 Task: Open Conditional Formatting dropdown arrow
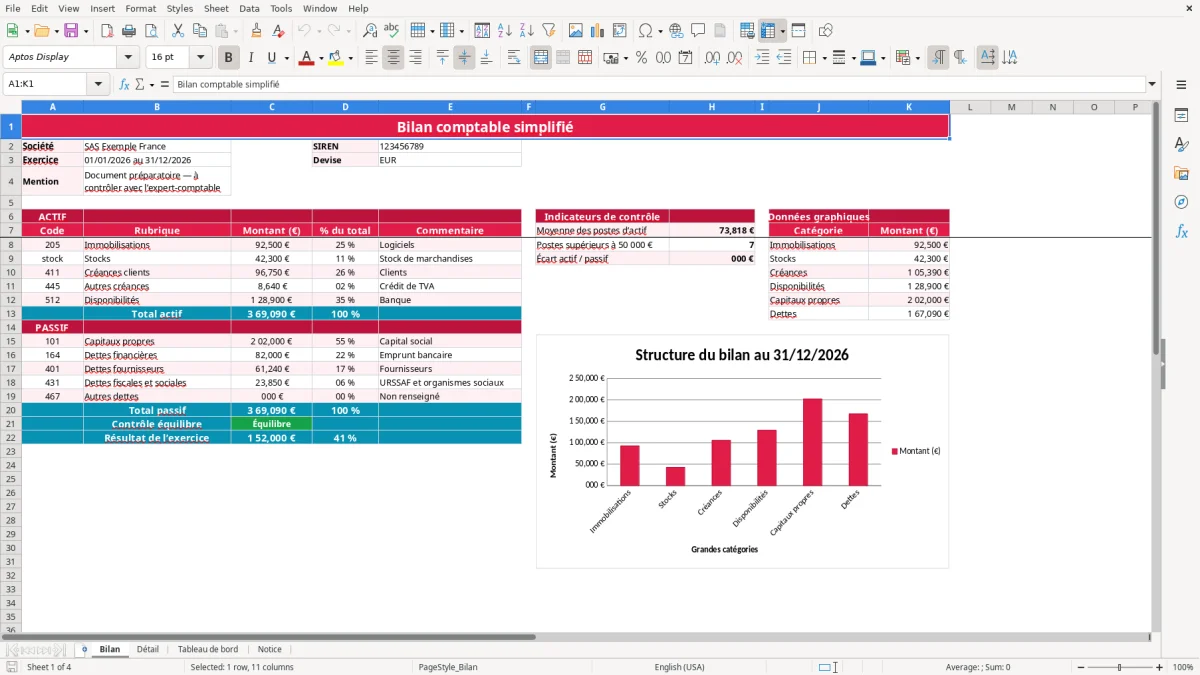click(917, 58)
